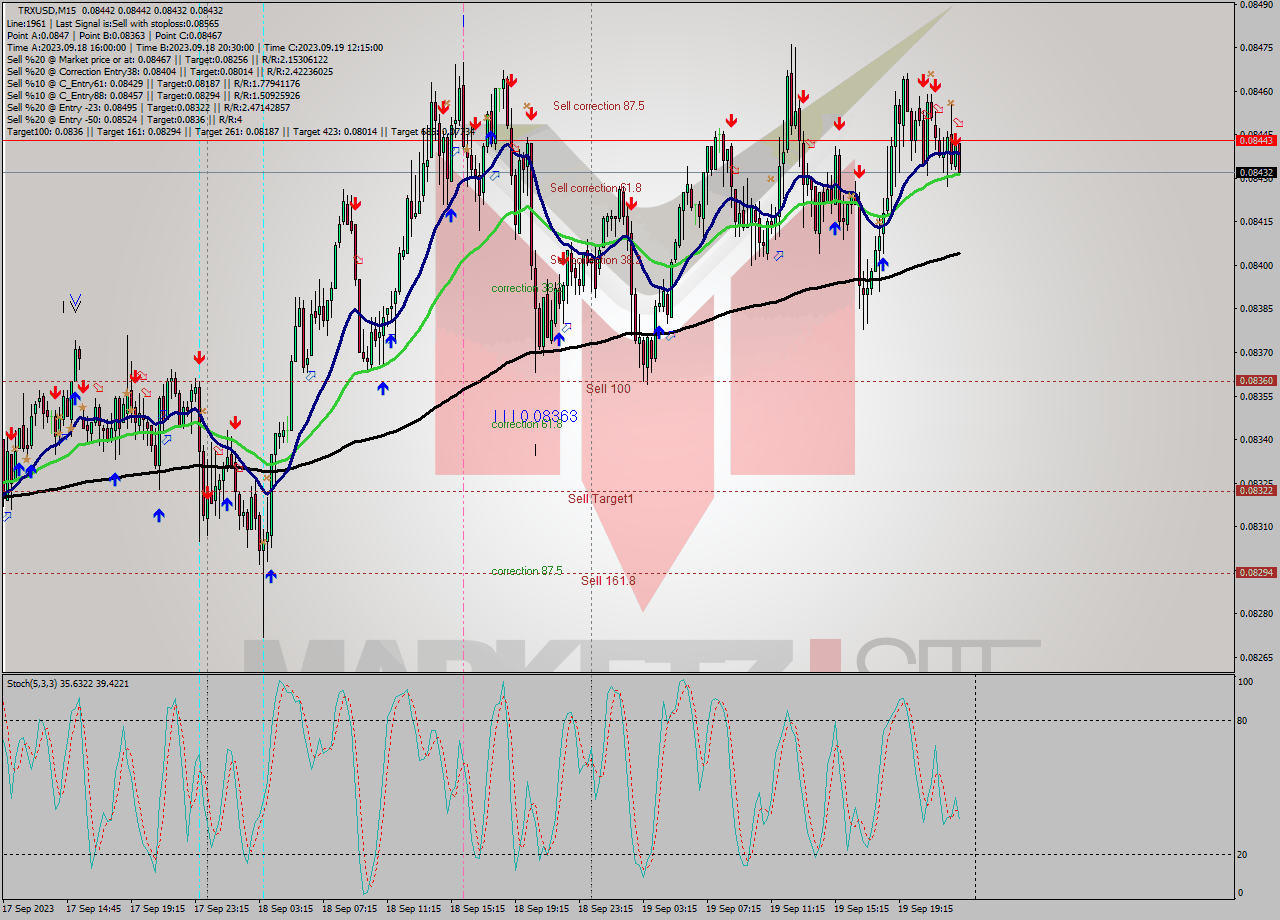Click the 'Line:1961 | Last Signal is:Sell' info line

point(113,23)
